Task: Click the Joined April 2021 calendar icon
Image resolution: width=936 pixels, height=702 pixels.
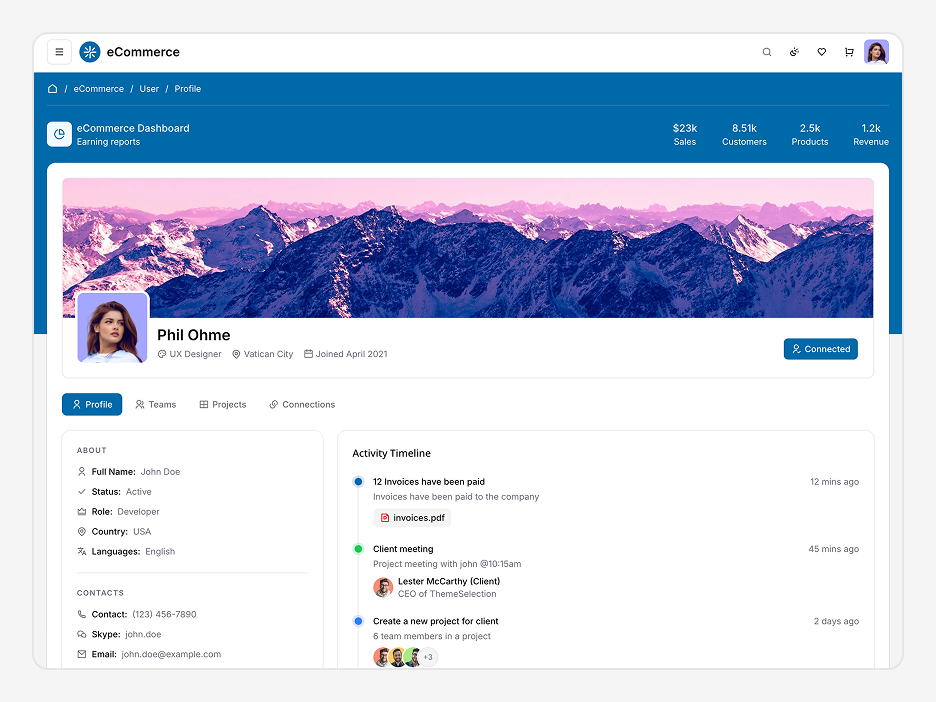Action: pos(308,353)
